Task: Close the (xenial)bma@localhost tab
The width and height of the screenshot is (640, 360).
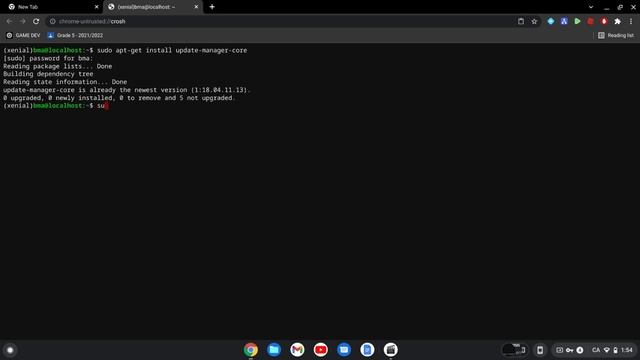Action: [196, 7]
